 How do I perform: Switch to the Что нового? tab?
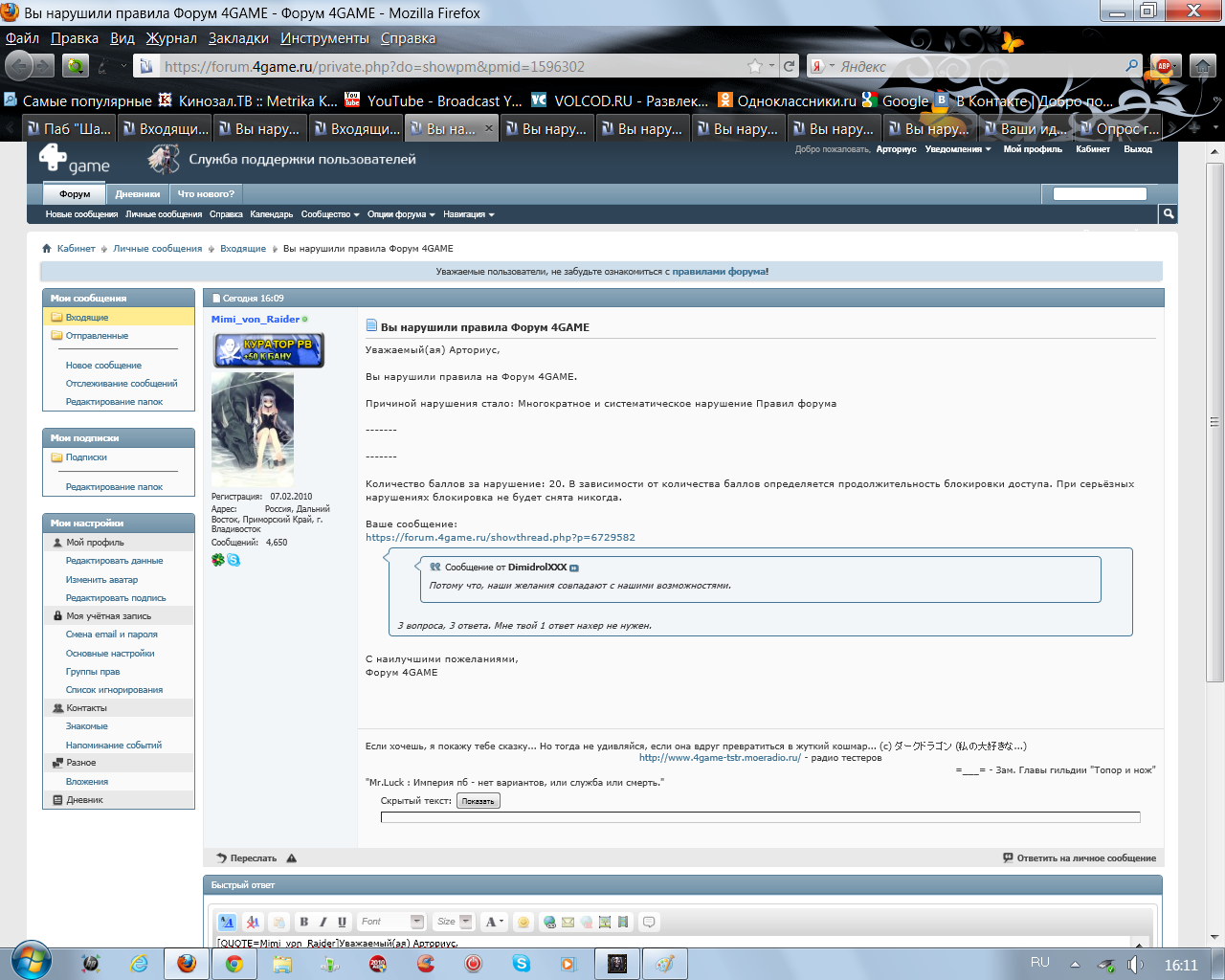click(206, 194)
